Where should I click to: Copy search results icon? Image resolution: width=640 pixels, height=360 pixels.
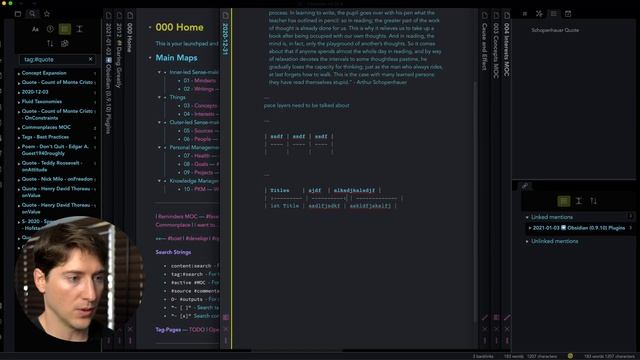(x=64, y=43)
